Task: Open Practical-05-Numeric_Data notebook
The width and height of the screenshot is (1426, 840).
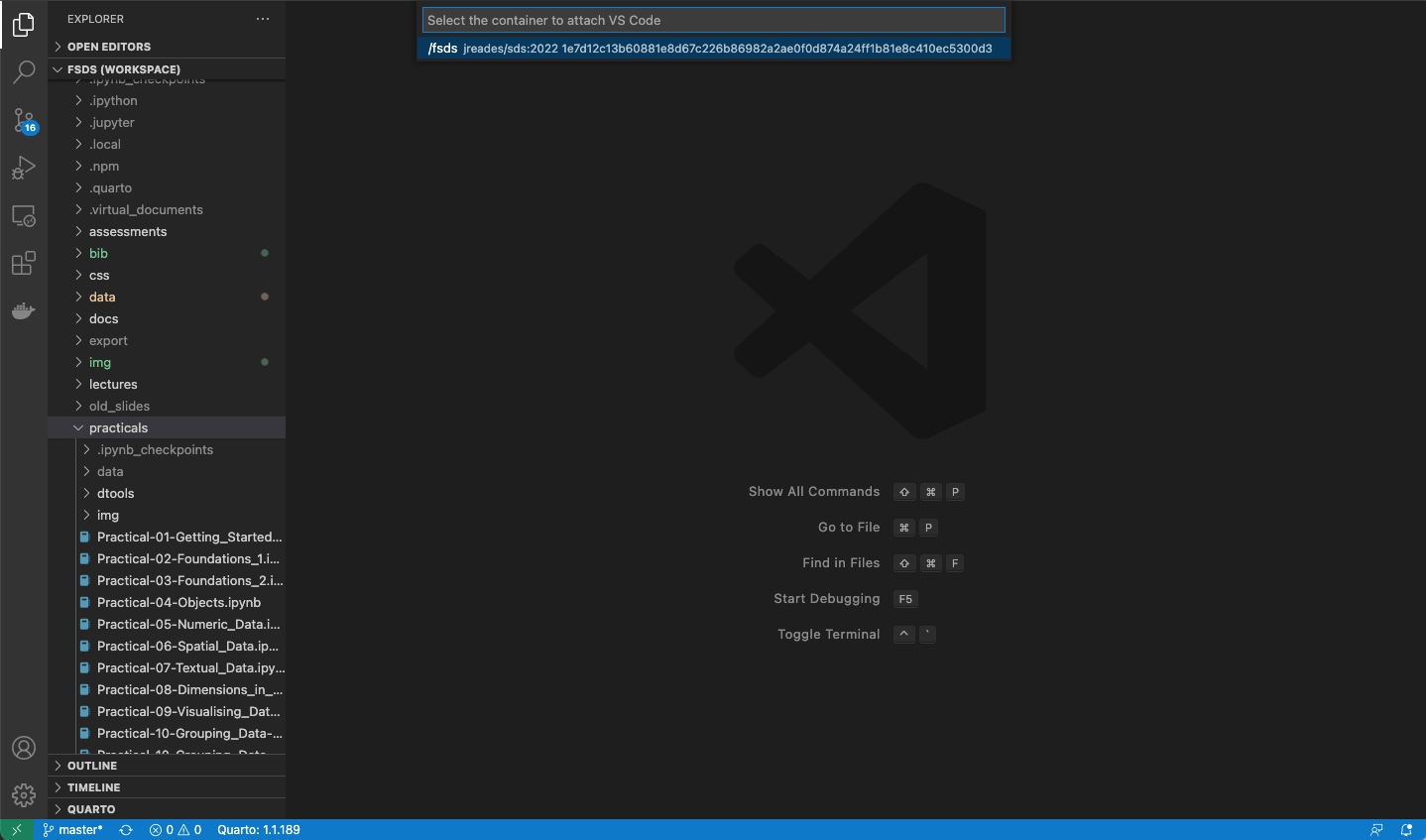Action: tap(167, 625)
